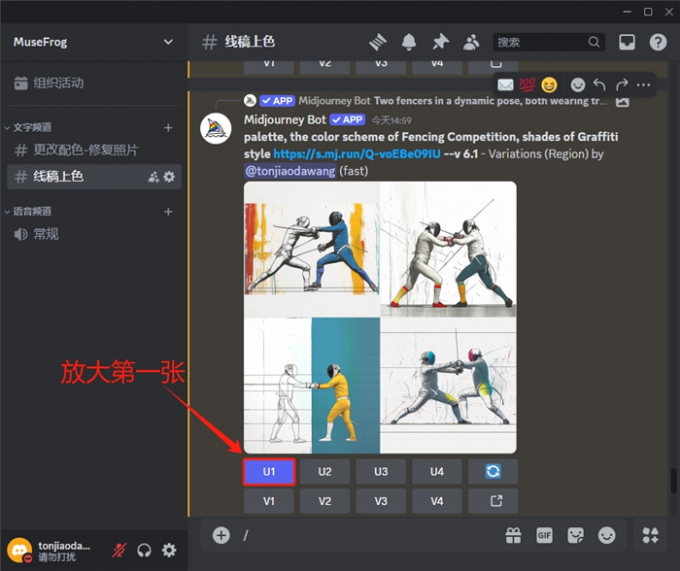Screen dimensions: 680x571
Task: Add a channel to 文字频道
Action: click(168, 127)
